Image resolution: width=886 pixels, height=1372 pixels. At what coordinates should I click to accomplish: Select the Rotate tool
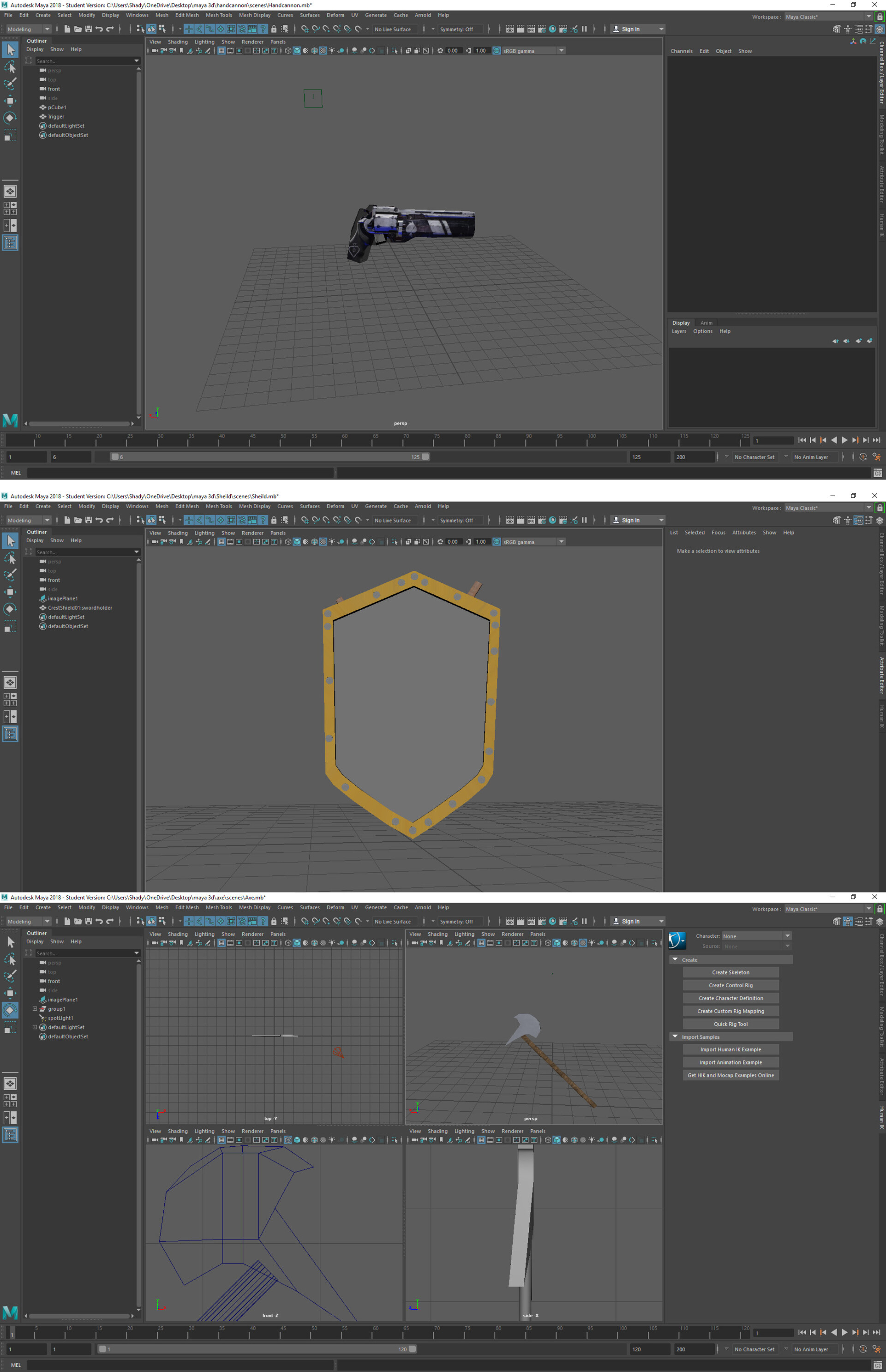[x=10, y=118]
